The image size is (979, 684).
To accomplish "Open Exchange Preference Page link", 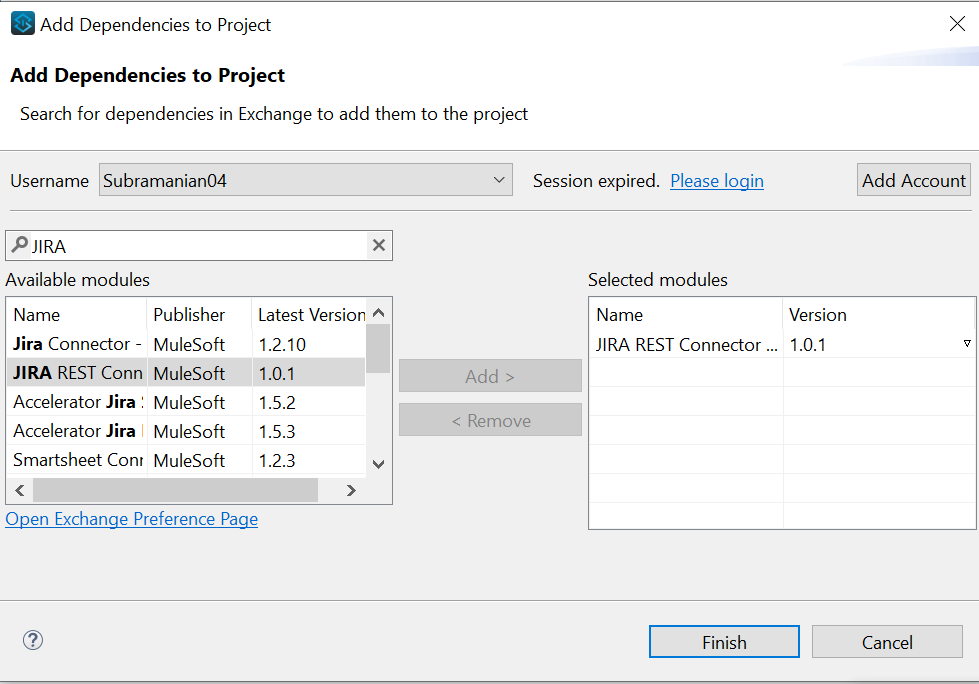I will coord(132,519).
